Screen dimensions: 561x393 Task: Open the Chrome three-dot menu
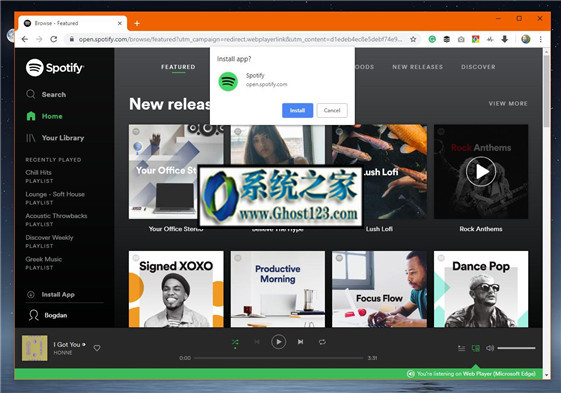coord(541,39)
